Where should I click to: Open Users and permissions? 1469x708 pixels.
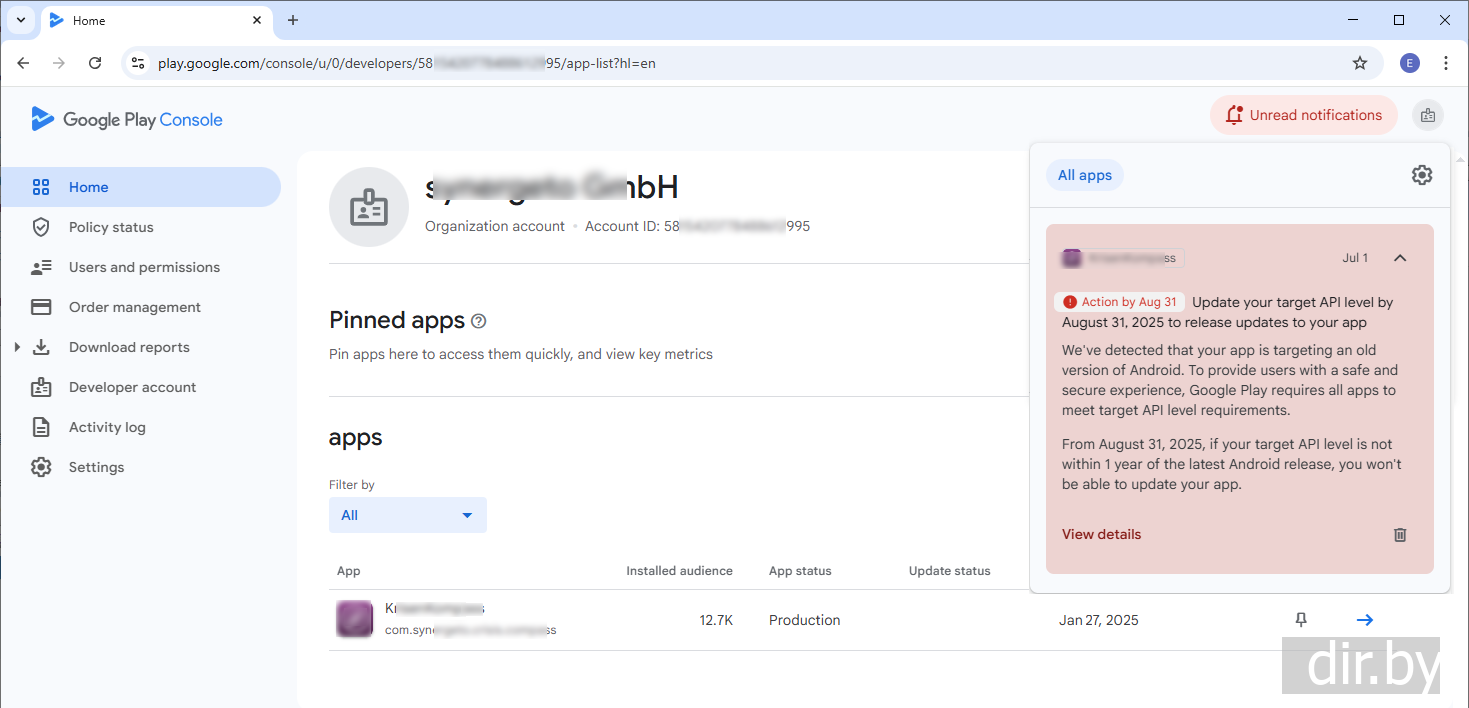point(144,267)
